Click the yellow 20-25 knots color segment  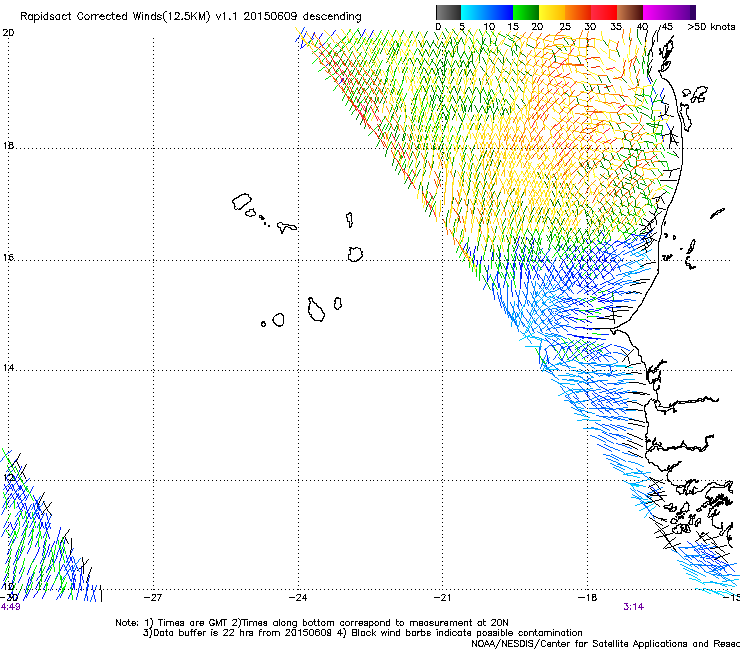click(x=552, y=12)
